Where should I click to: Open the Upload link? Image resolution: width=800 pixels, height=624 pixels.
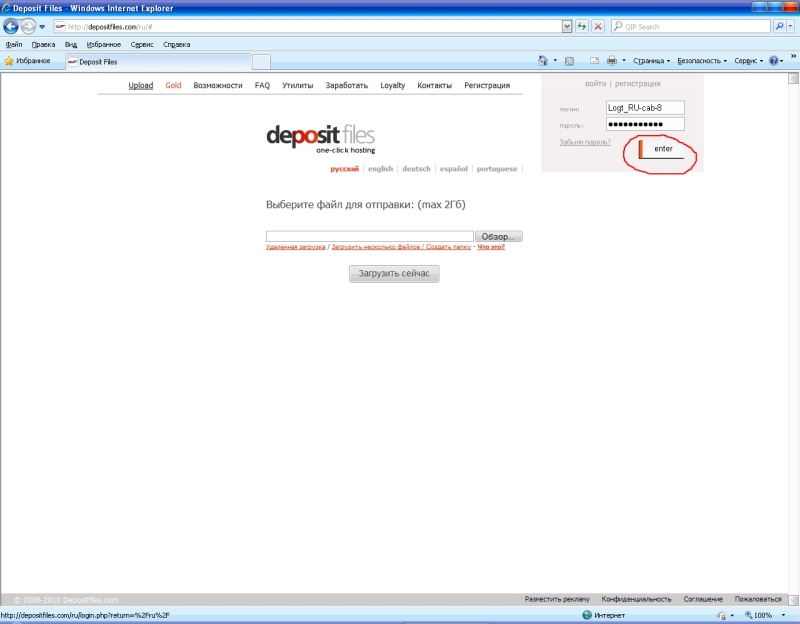pyautogui.click(x=141, y=85)
